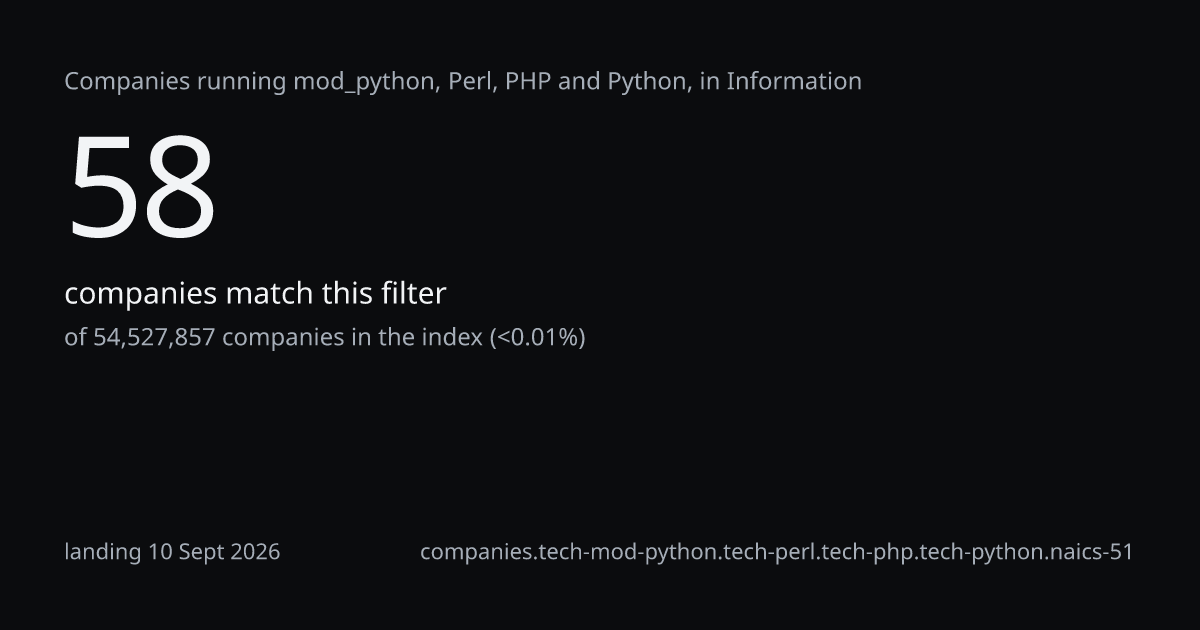Click the word 'landing' in the footer
This screenshot has height=630, width=1200.
pos(103,552)
